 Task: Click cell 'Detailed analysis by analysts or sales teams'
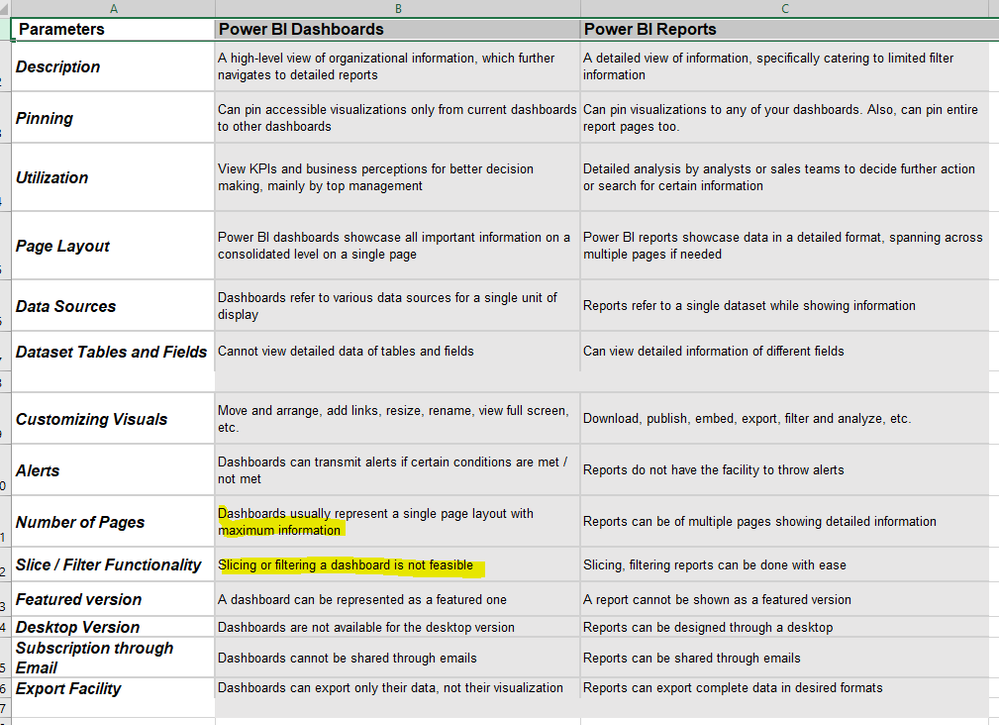[x=785, y=177]
